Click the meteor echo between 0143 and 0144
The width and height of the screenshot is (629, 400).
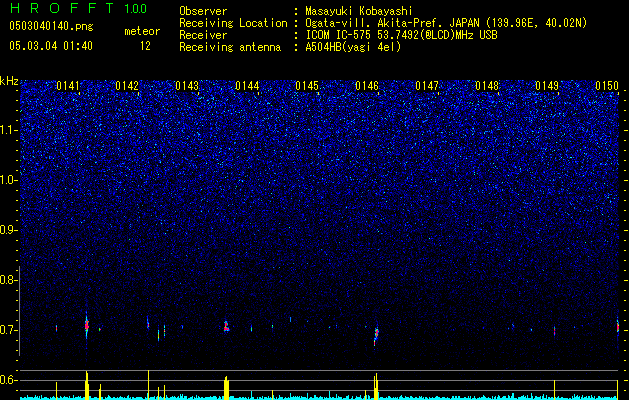[226, 326]
